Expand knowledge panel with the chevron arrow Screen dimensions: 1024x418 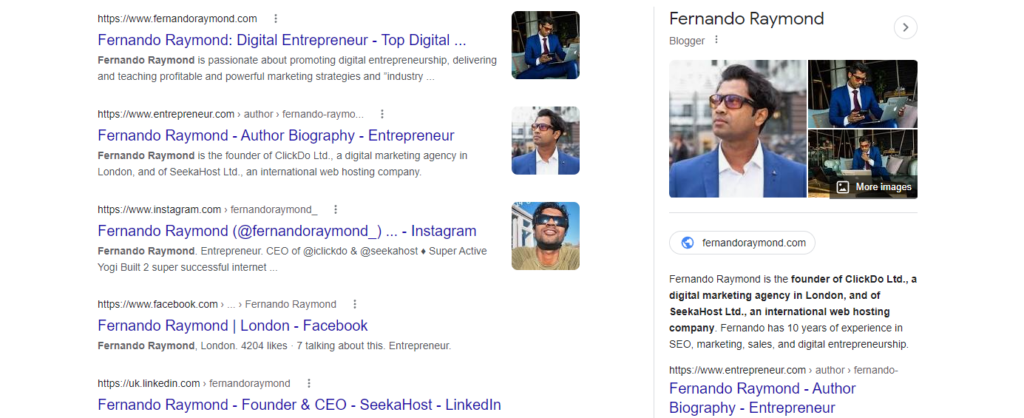904,27
